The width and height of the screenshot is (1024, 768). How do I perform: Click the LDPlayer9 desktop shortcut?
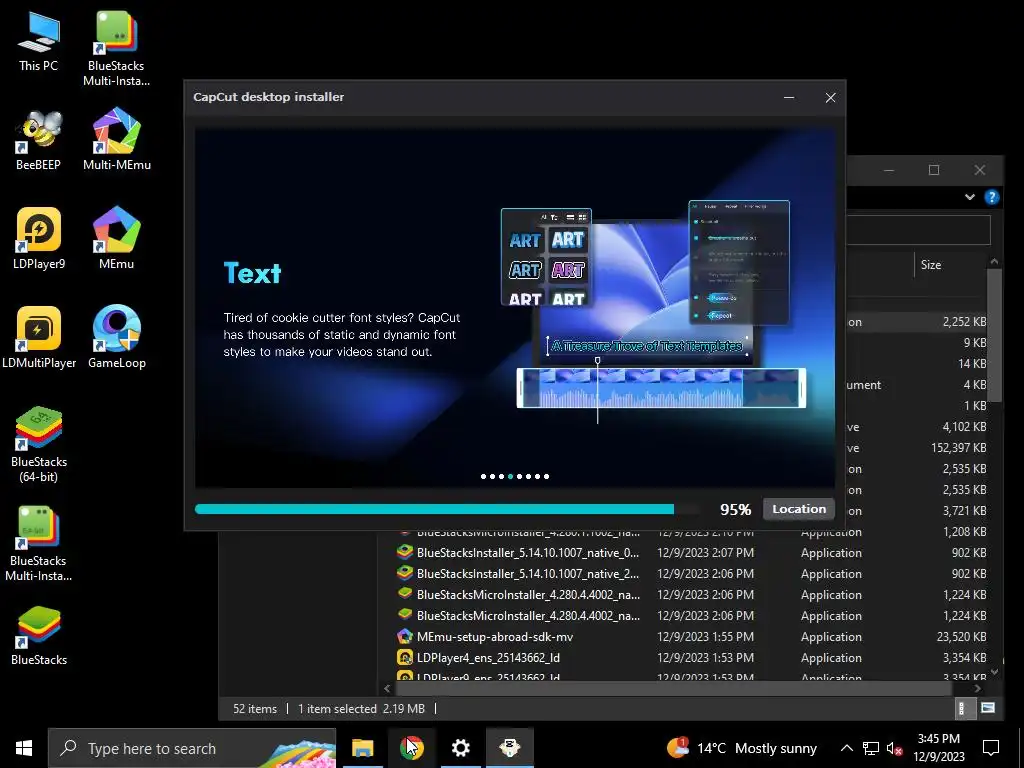[39, 239]
